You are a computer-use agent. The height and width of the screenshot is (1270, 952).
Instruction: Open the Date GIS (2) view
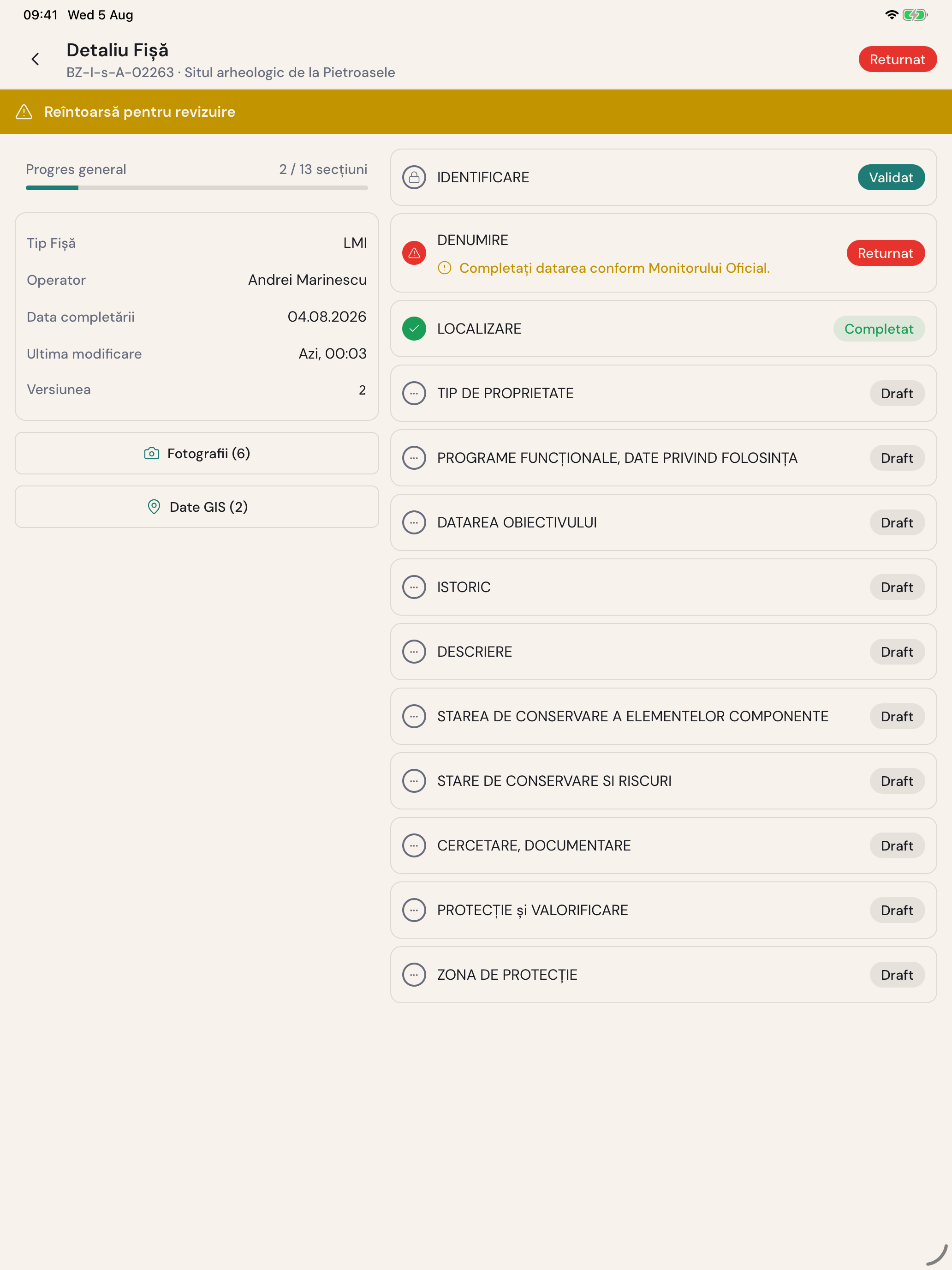pos(197,507)
